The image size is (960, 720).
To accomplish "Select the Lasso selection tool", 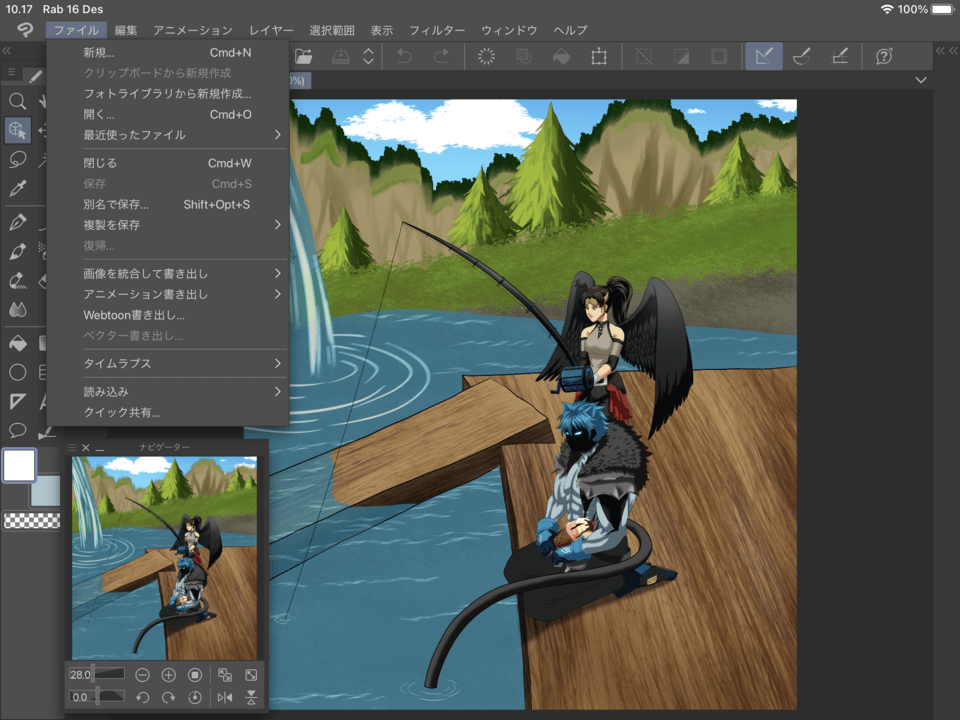I will click(17, 159).
